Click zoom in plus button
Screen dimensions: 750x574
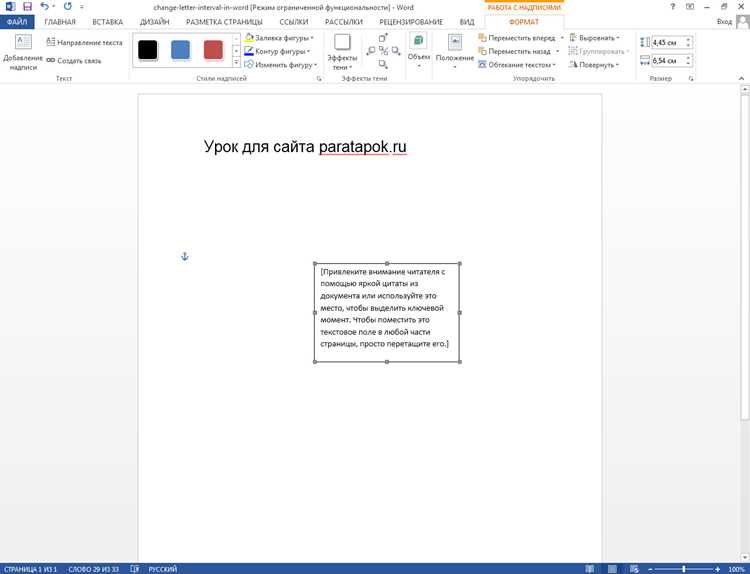click(717, 569)
